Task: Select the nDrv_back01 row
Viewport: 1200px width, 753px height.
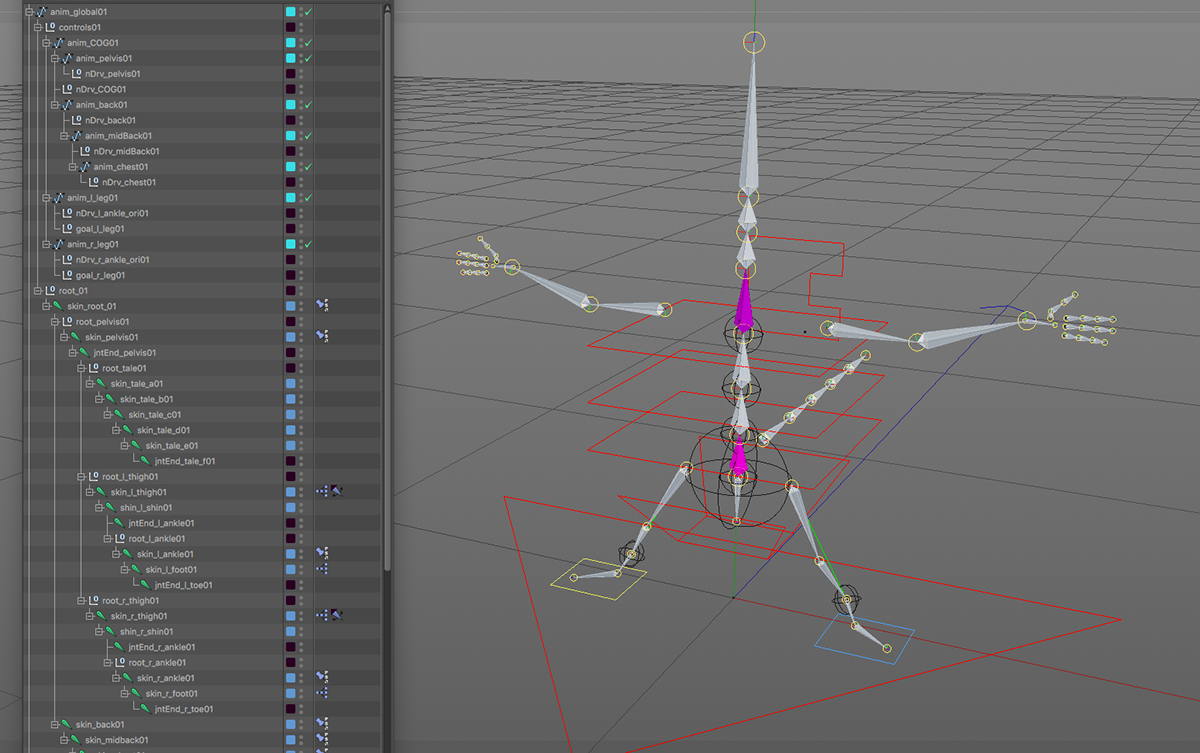Action: point(112,120)
